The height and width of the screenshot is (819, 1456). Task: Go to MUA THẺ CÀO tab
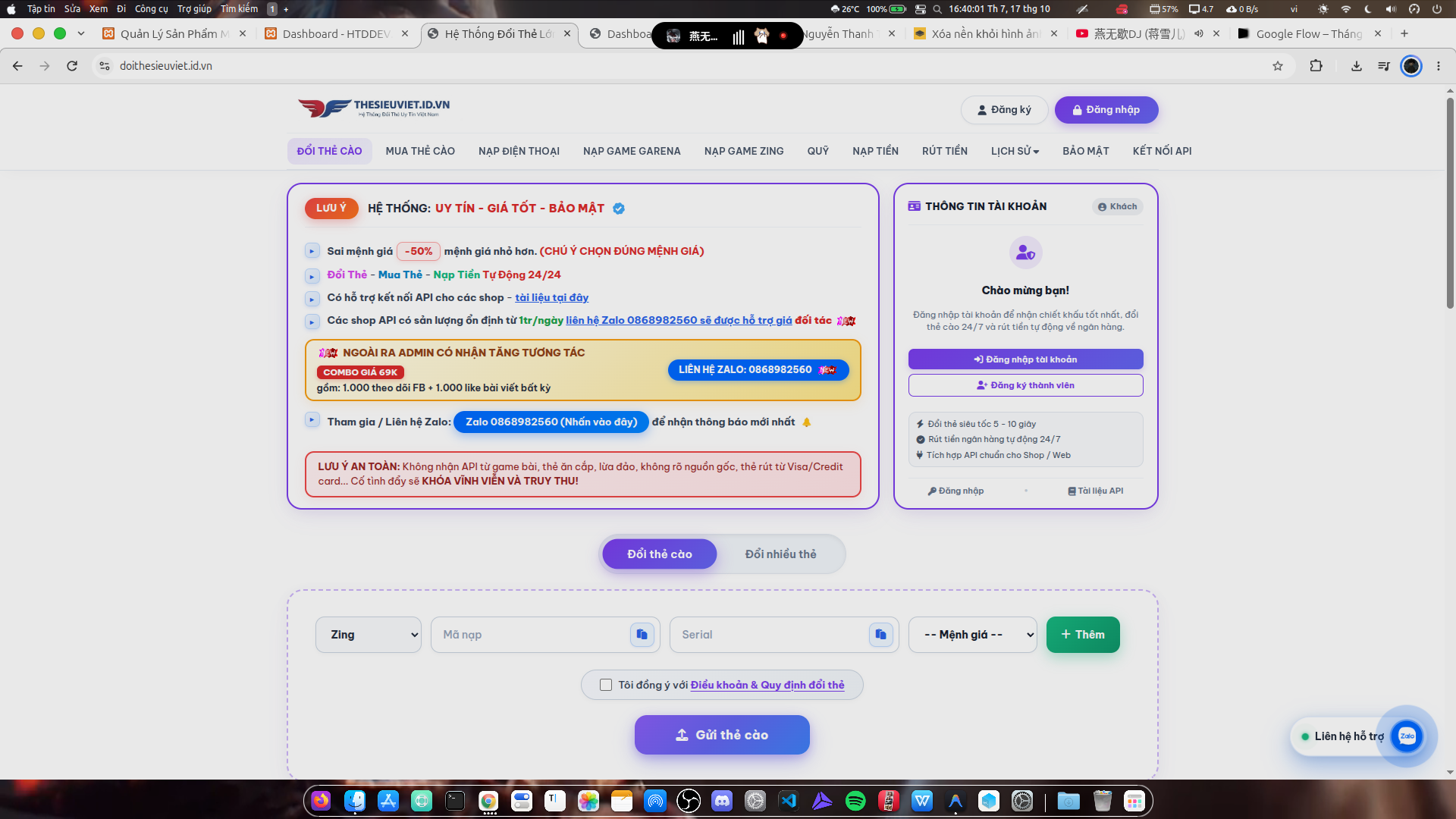point(420,151)
